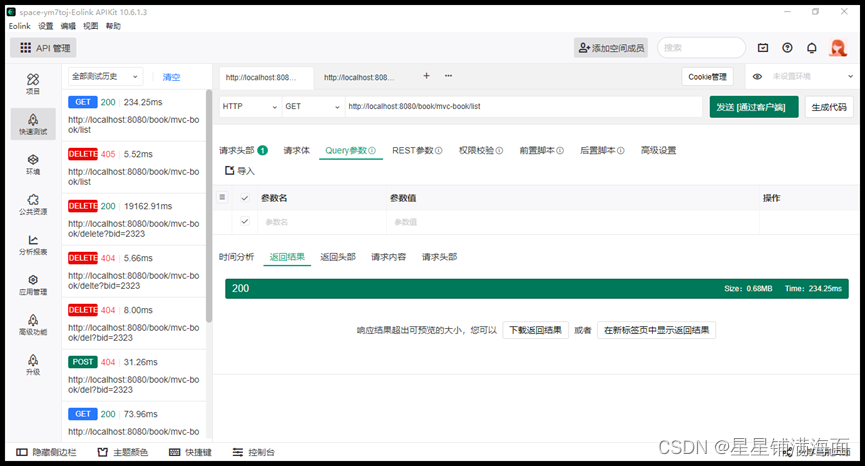
Task: Click the calendar check-in icon
Action: (763, 48)
